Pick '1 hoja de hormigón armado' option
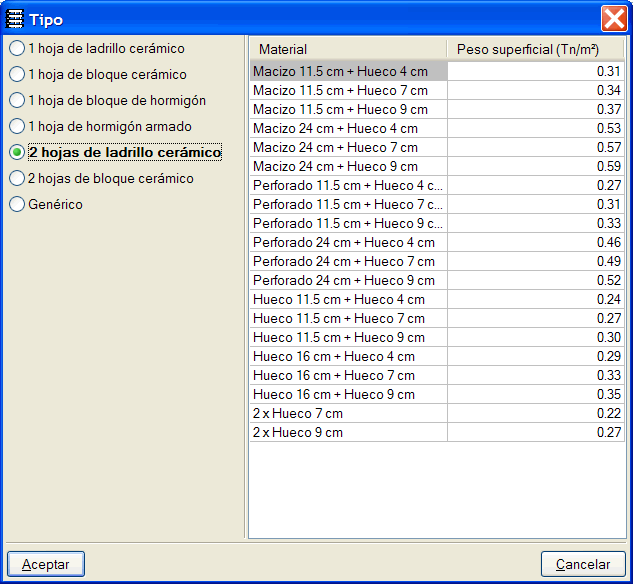The height and width of the screenshot is (584, 633). pyautogui.click(x=100, y=126)
